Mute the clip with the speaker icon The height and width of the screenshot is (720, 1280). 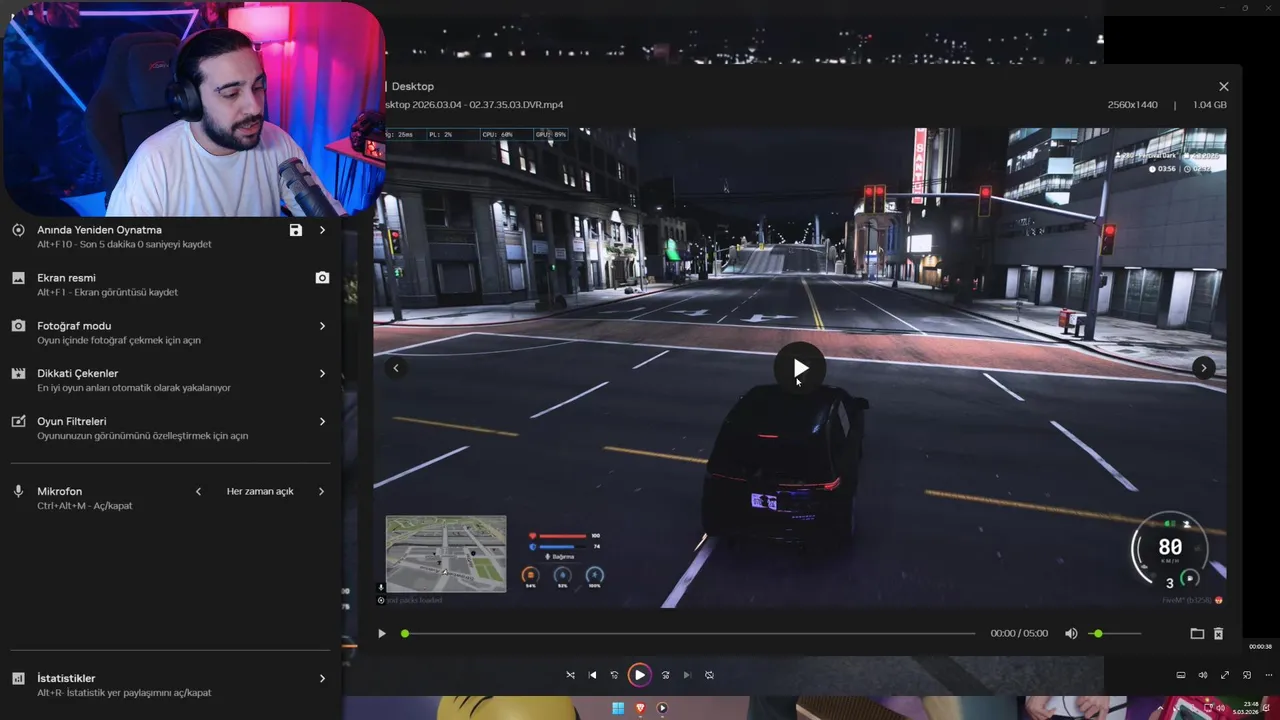tap(1071, 633)
